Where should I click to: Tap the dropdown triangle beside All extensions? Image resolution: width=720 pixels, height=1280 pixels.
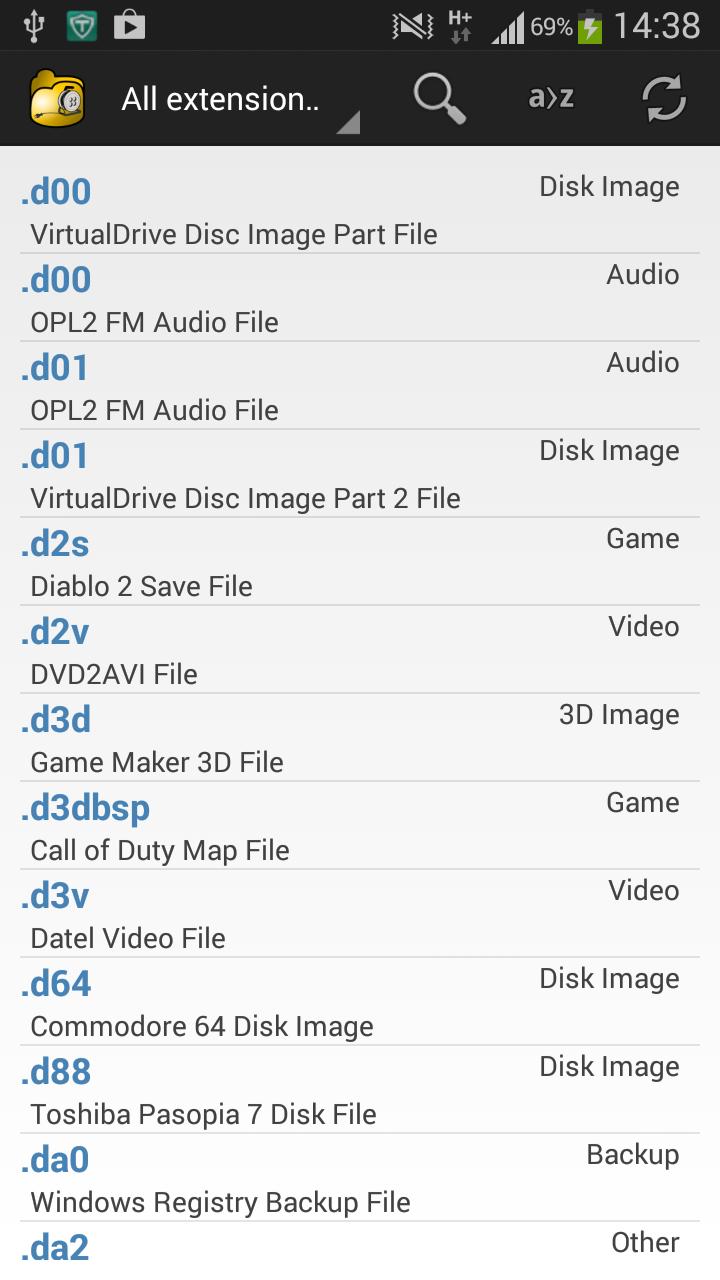[348, 123]
